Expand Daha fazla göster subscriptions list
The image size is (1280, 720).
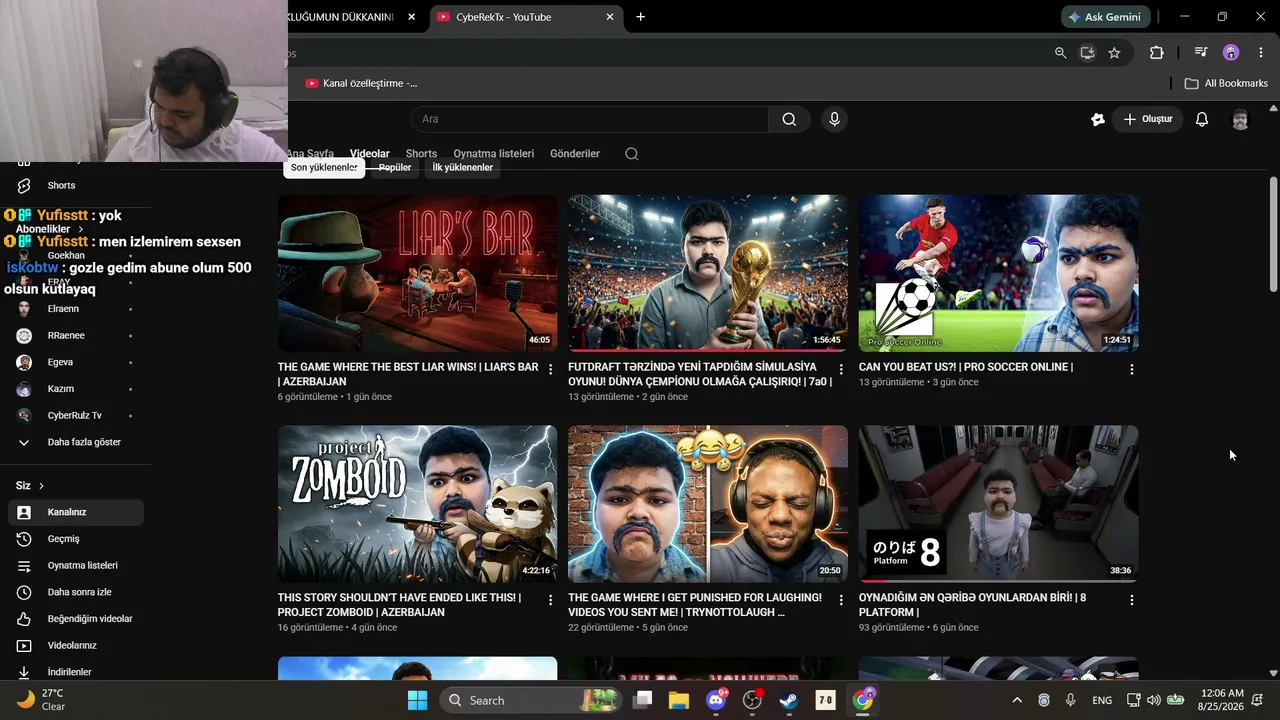click(x=76, y=442)
